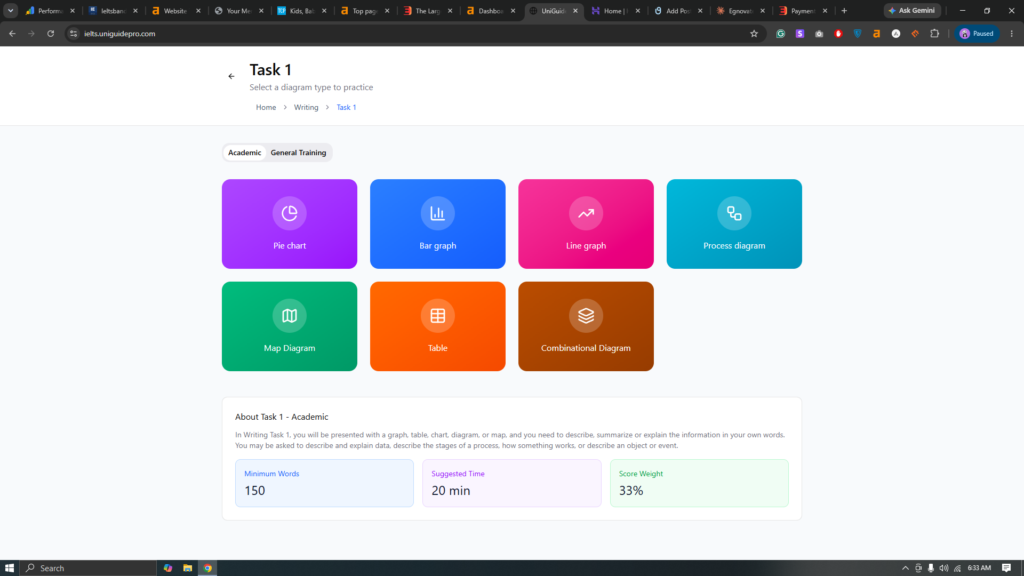Image resolution: width=1024 pixels, height=576 pixels.
Task: Bookmark this page with the star icon
Action: [x=754, y=34]
